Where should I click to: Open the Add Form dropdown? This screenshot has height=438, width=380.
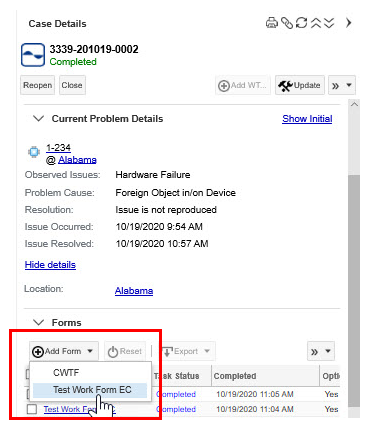point(64,351)
